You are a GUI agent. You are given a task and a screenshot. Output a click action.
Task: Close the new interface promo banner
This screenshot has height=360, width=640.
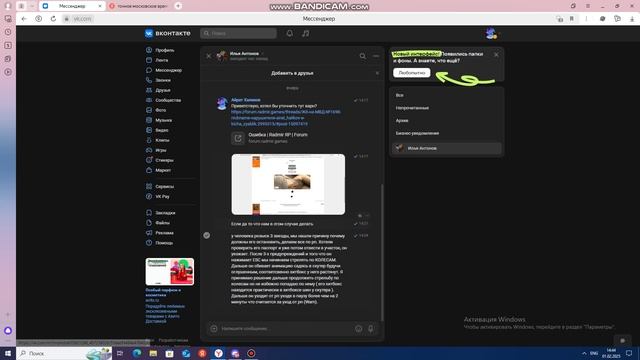496,55
